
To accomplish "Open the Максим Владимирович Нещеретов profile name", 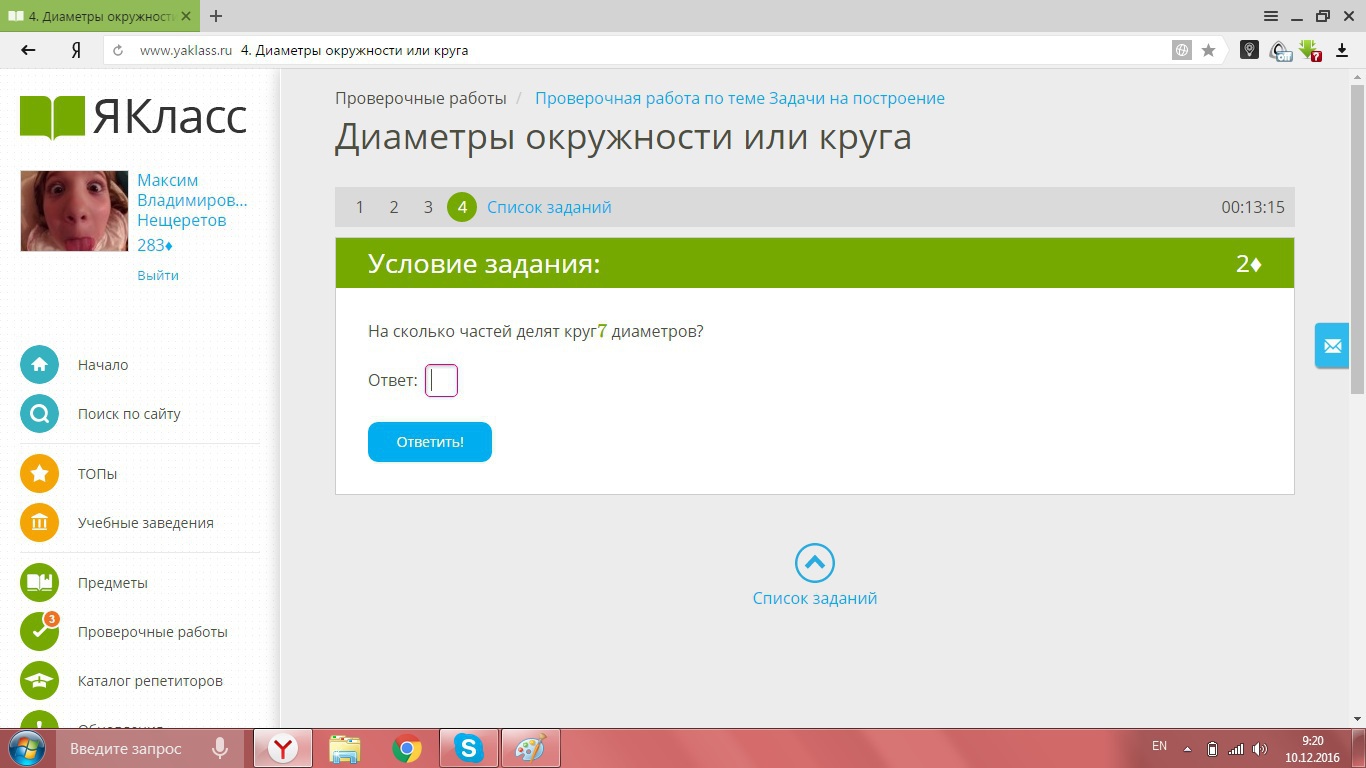I will [x=192, y=200].
